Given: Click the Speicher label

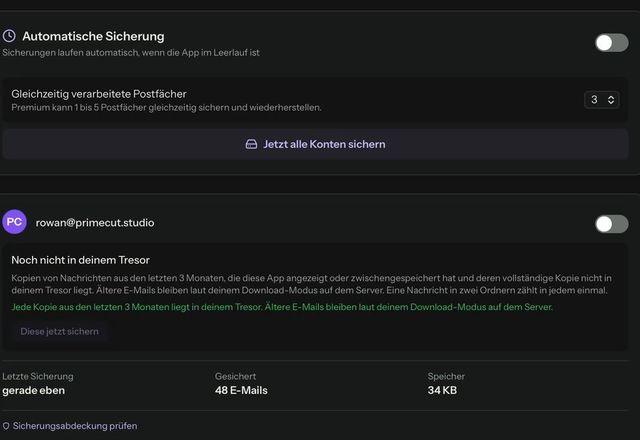Looking at the screenshot, I should tap(446, 376).
